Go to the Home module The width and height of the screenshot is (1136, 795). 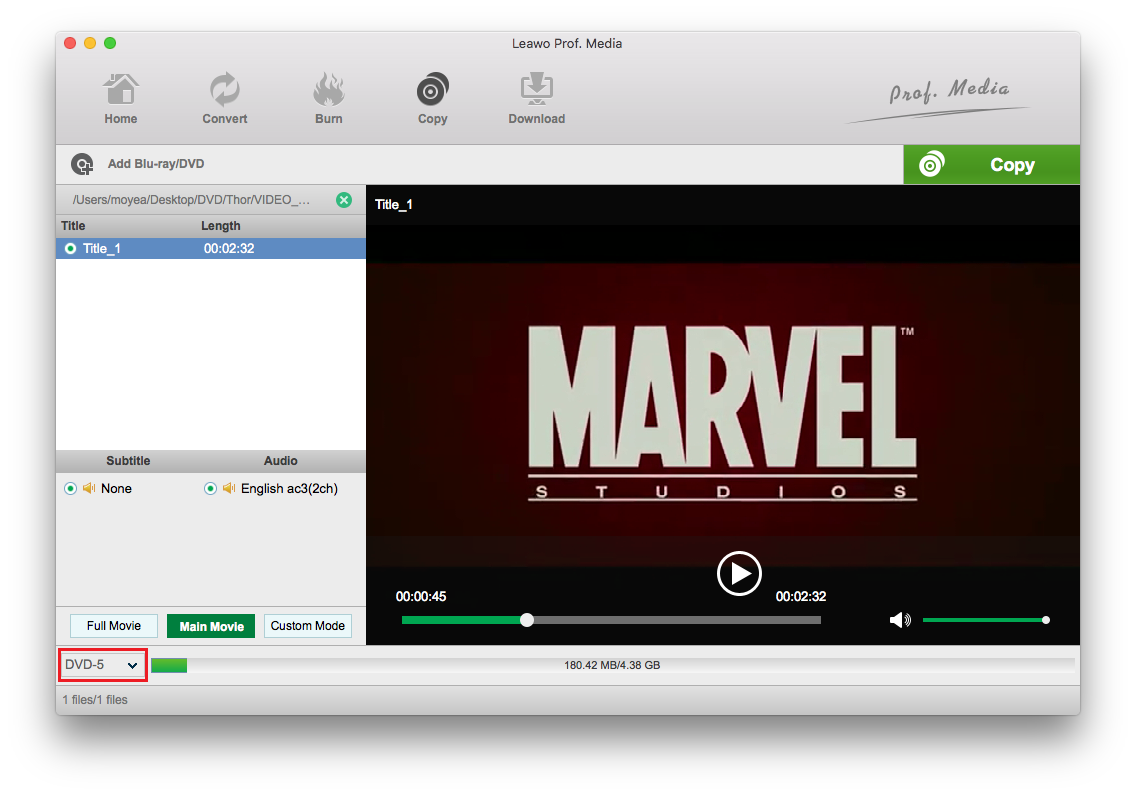120,99
